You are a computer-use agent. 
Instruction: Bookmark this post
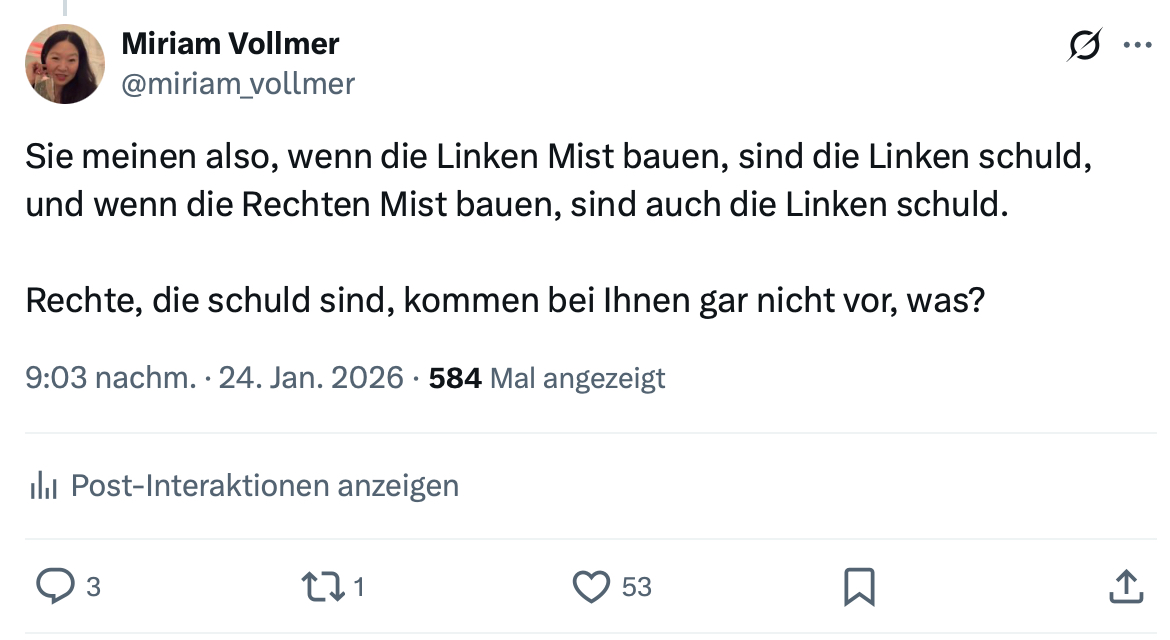click(x=859, y=587)
